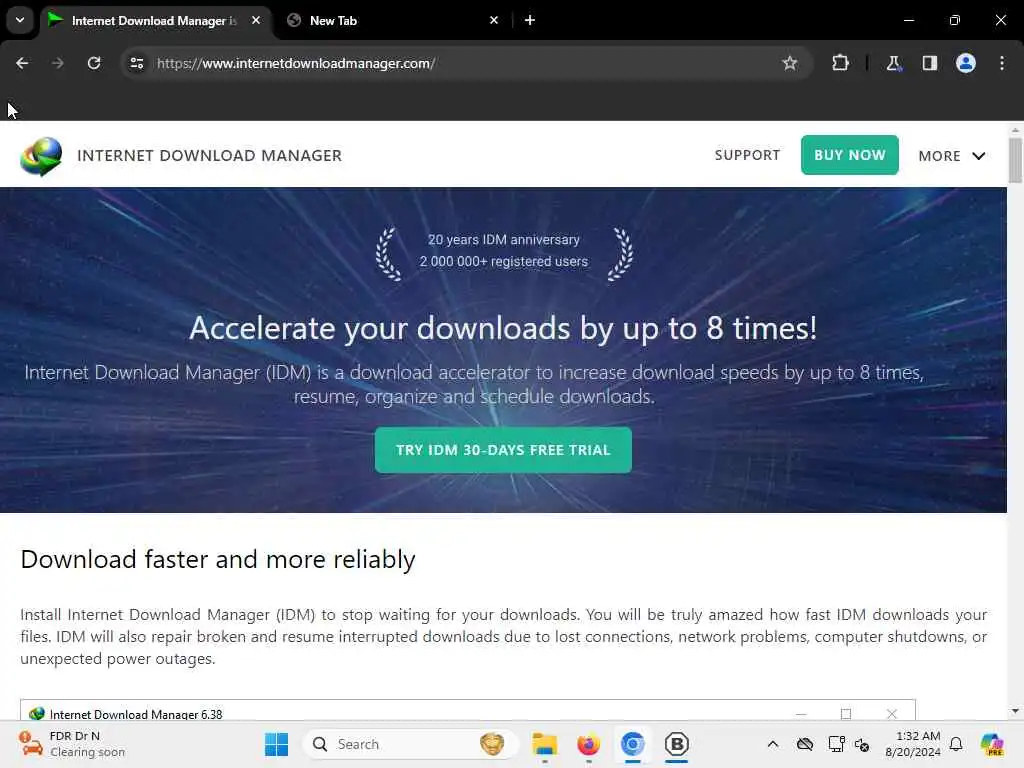Reload the current page

(x=94, y=63)
